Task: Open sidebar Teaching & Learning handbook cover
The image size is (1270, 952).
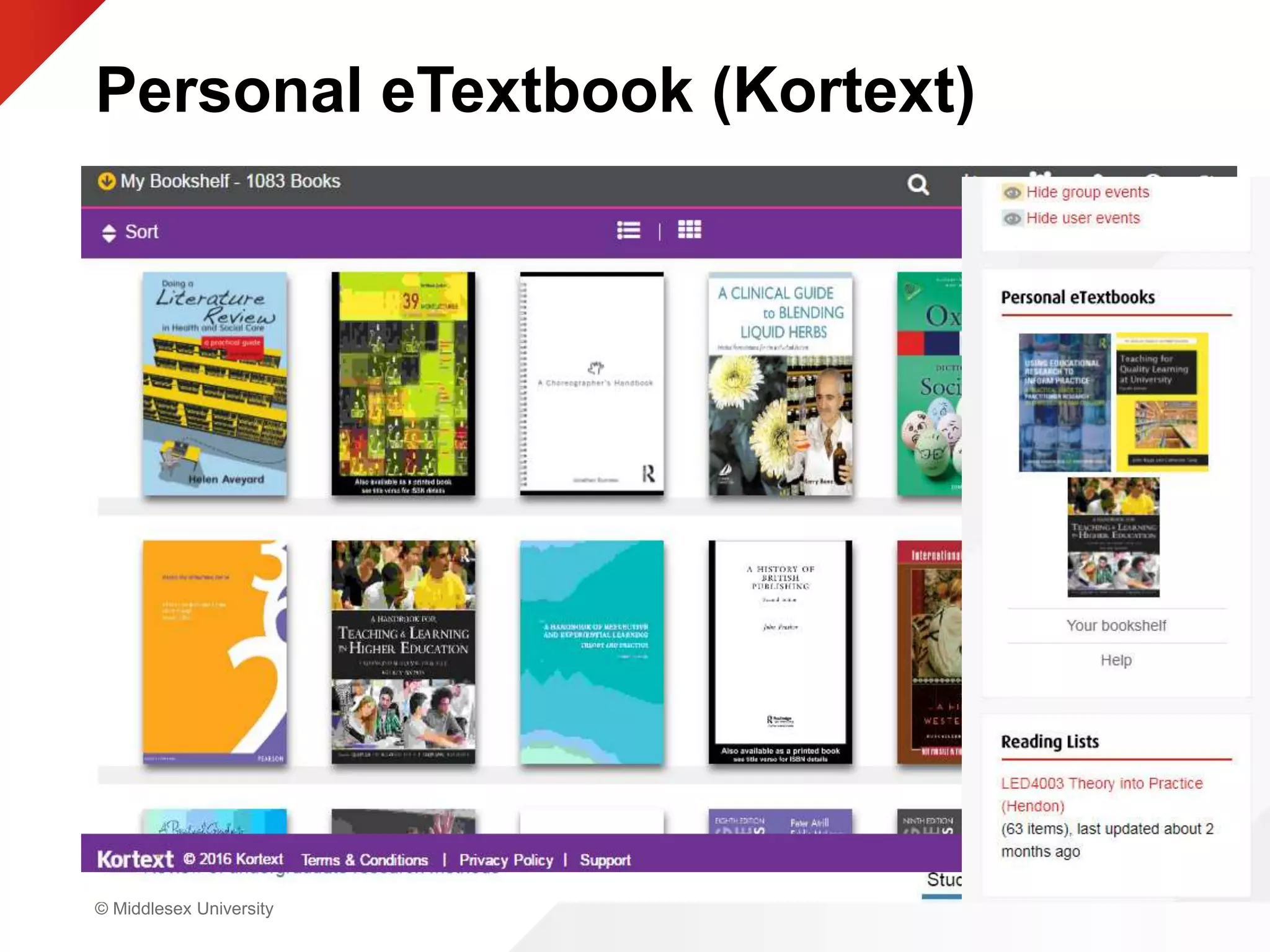Action: (x=1113, y=537)
